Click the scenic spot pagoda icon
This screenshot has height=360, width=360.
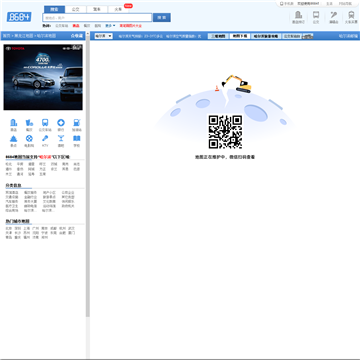[13, 138]
